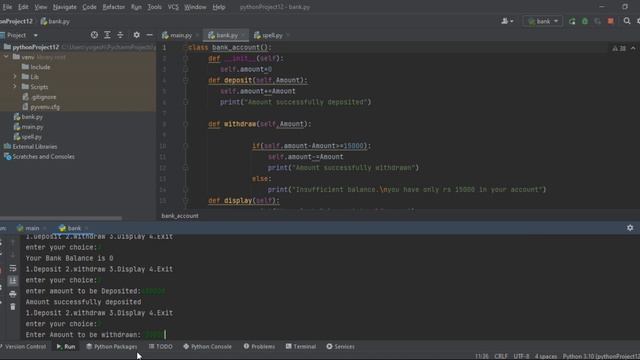Click the Run with Coverage icon
Screen dimensions: 640x360
point(598,21)
